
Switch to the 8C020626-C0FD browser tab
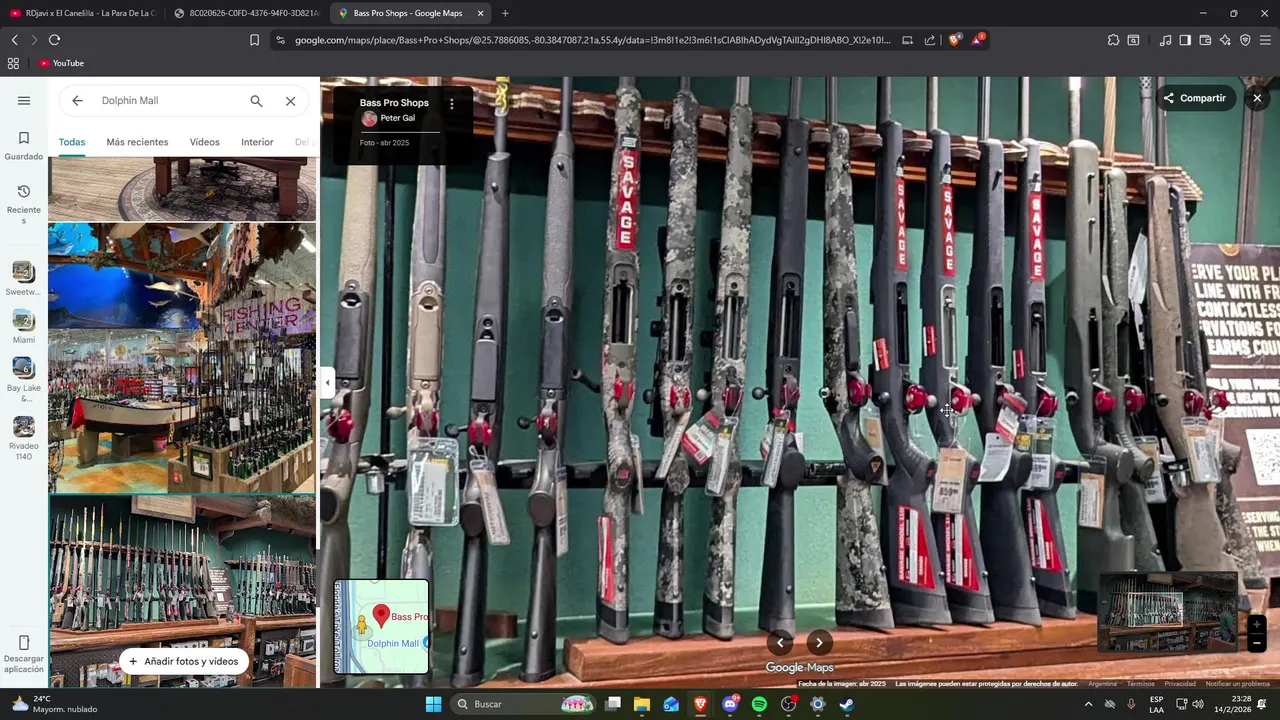click(x=246, y=13)
